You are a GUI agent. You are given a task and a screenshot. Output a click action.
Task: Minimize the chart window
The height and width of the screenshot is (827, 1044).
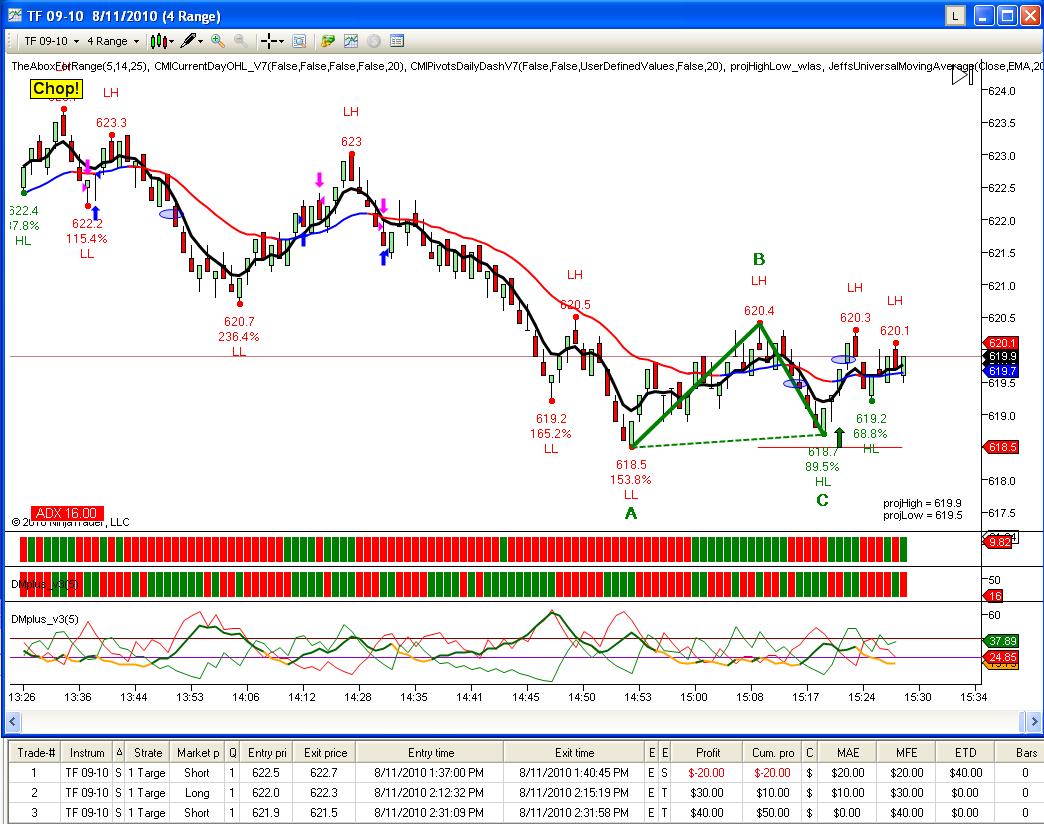click(x=984, y=16)
